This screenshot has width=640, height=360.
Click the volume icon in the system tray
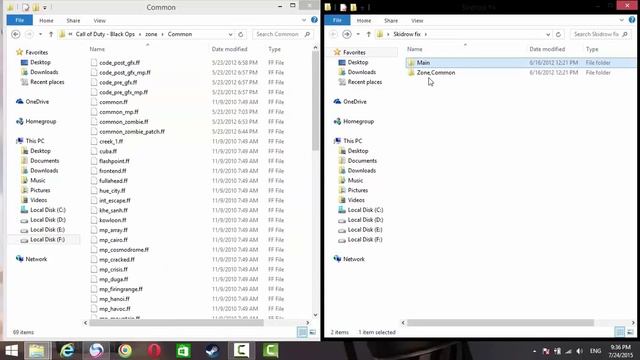pos(580,351)
